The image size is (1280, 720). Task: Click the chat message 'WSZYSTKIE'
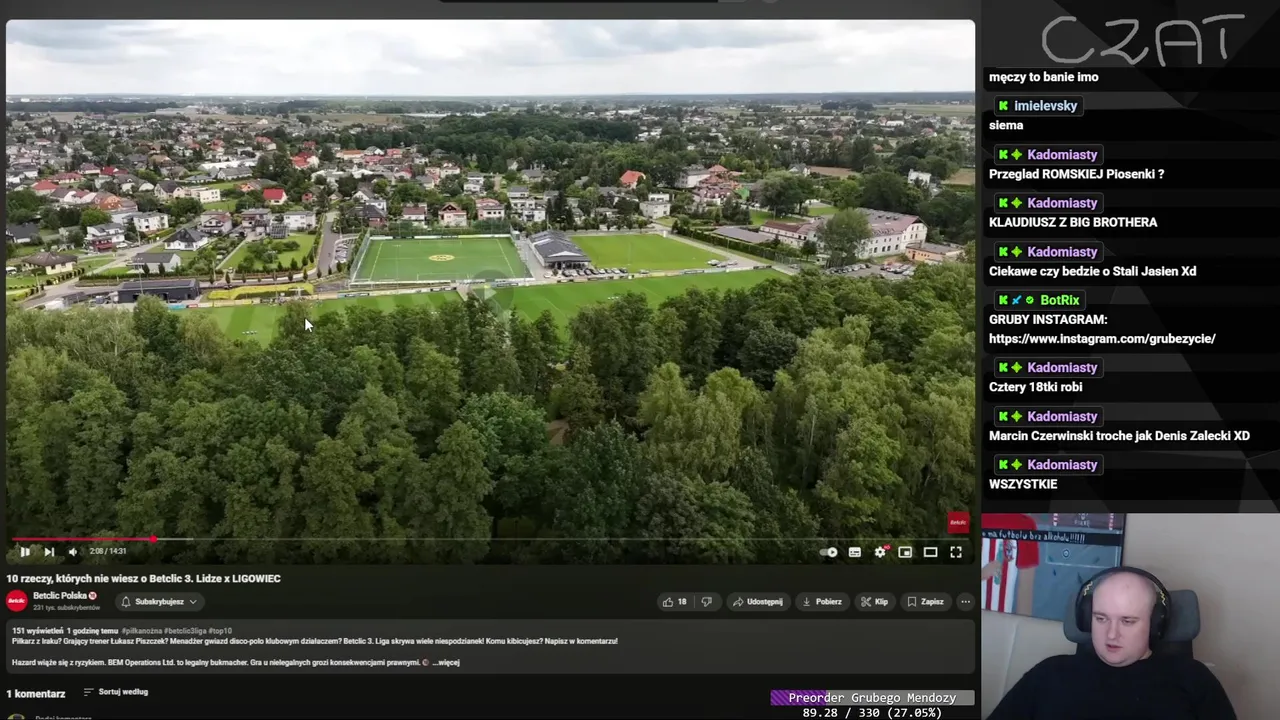[x=1023, y=484]
